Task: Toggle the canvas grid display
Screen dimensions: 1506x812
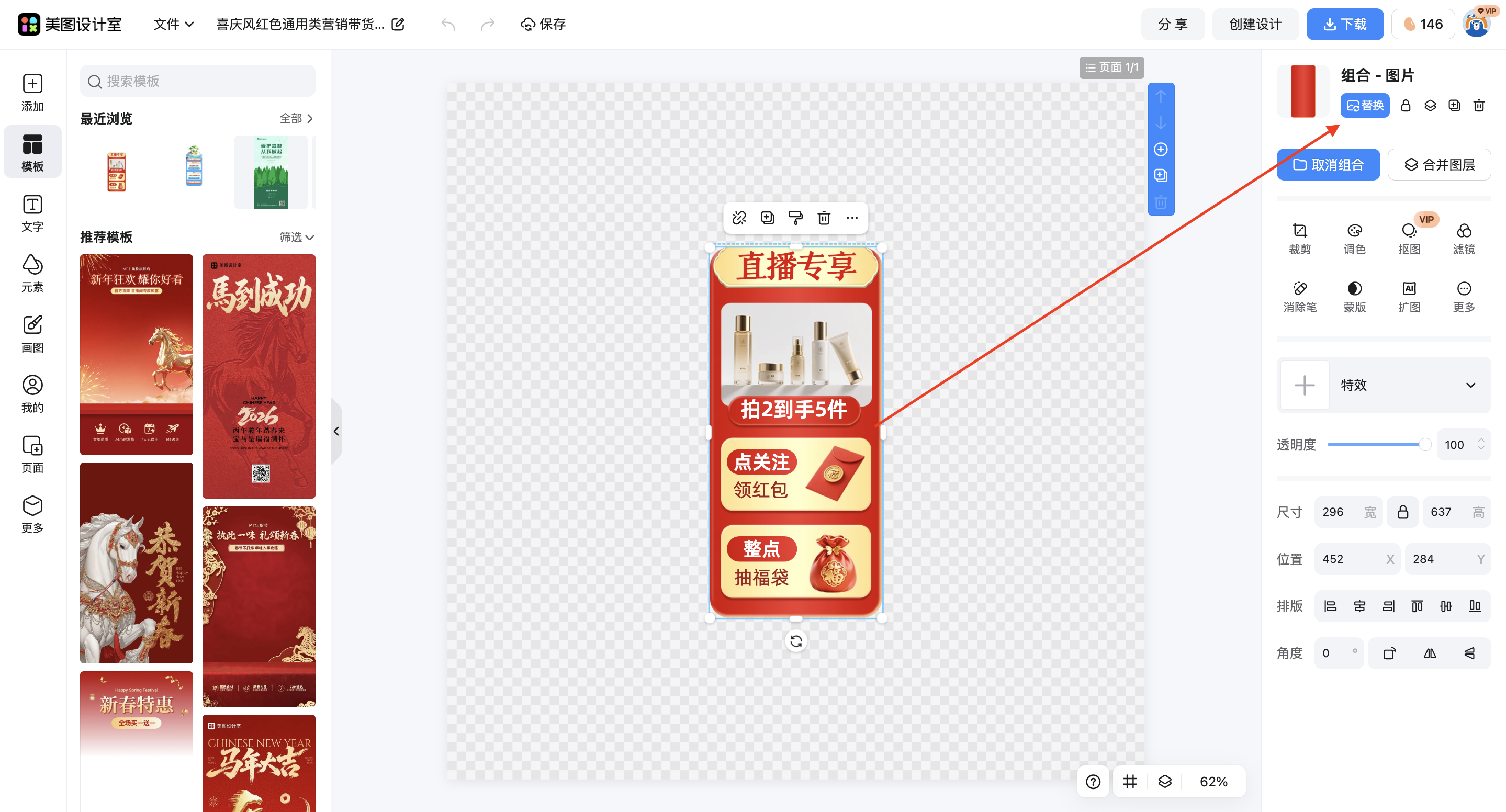Action: click(x=1129, y=781)
